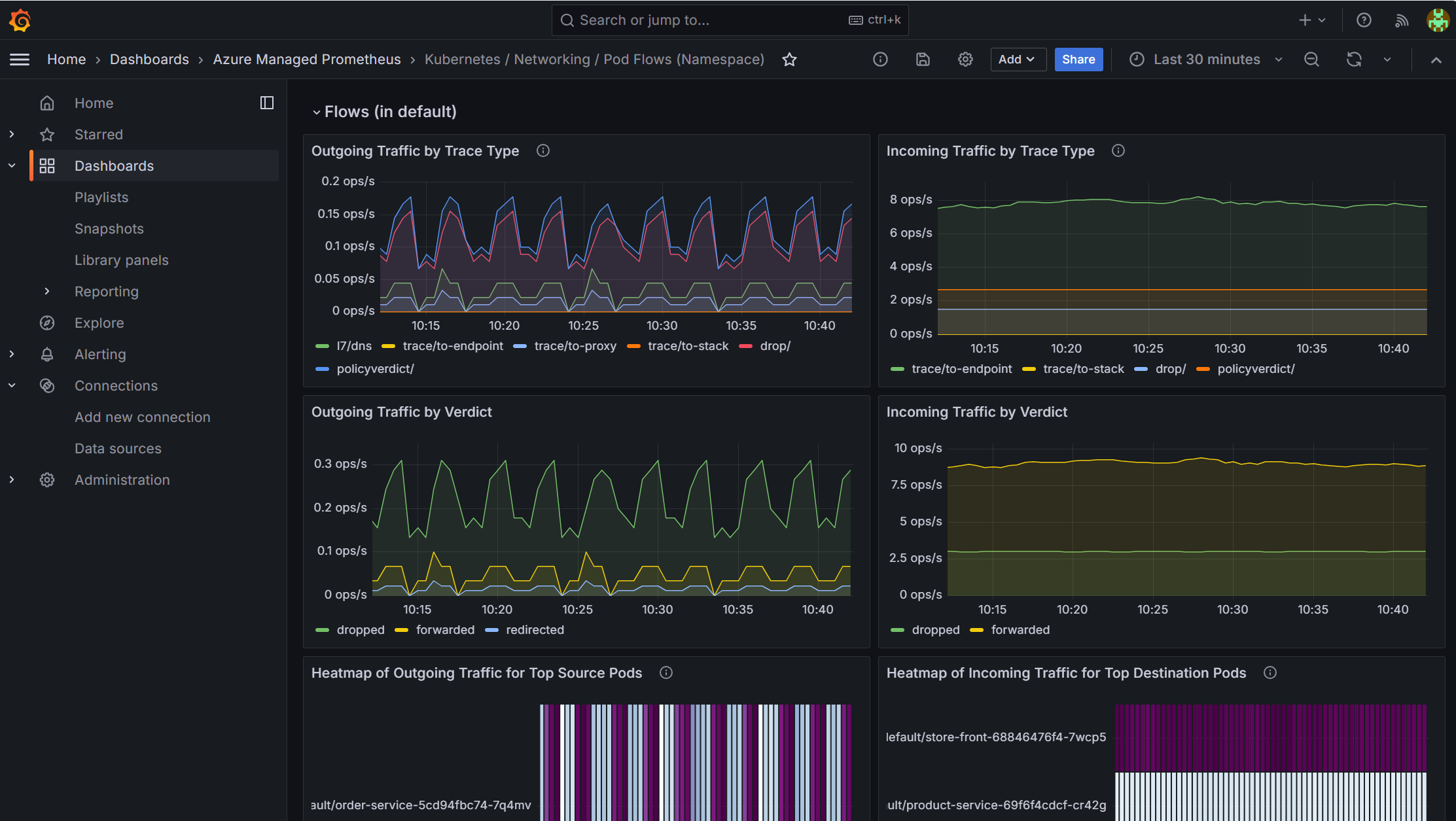Star this dashboard
The height and width of the screenshot is (821, 1456).
[789, 60]
